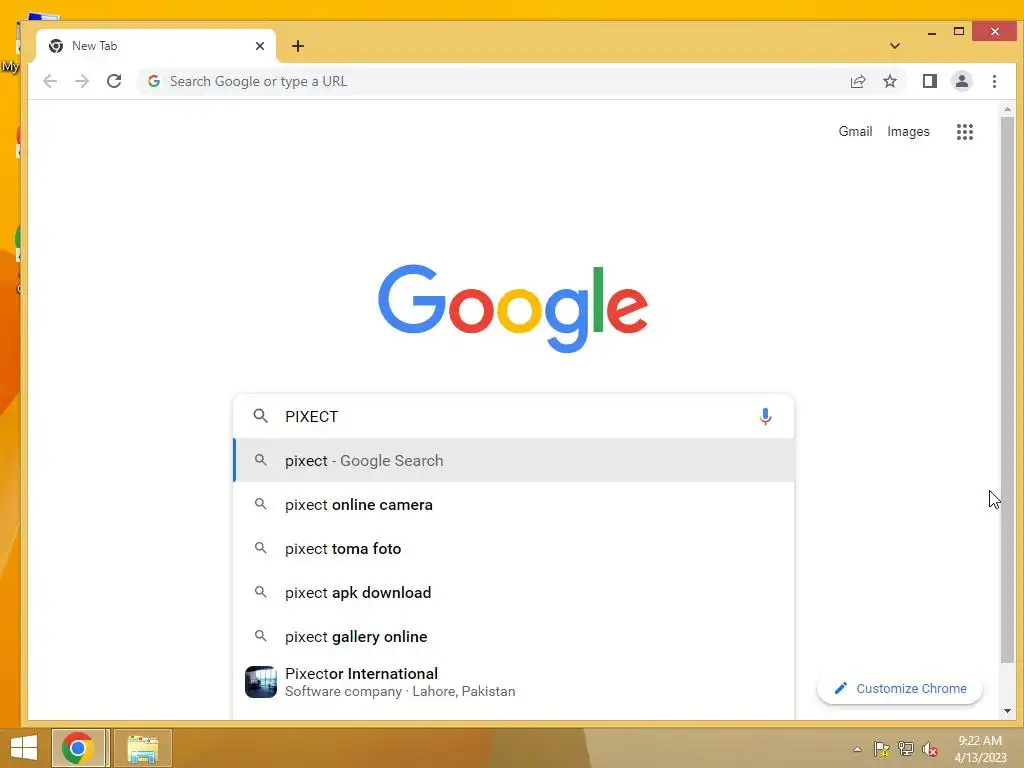The height and width of the screenshot is (768, 1024).
Task: Click the browser forward arrow
Action: pyautogui.click(x=82, y=81)
